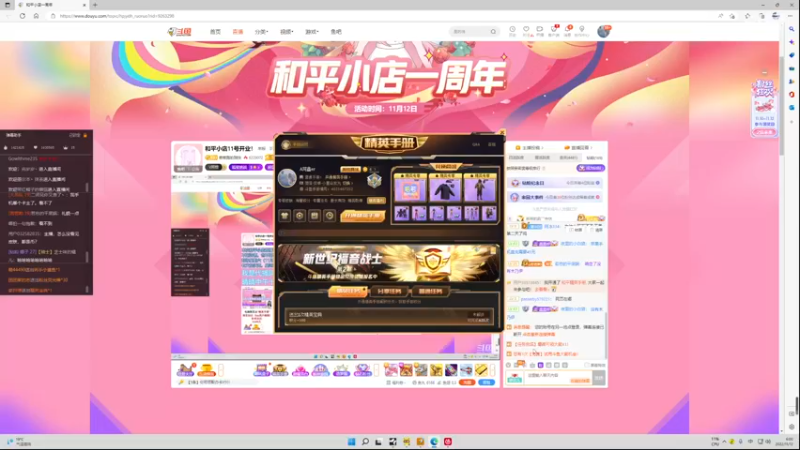Viewport: 800px width, 450px height.
Task: Open the 首页 home nav item
Action: (215, 32)
